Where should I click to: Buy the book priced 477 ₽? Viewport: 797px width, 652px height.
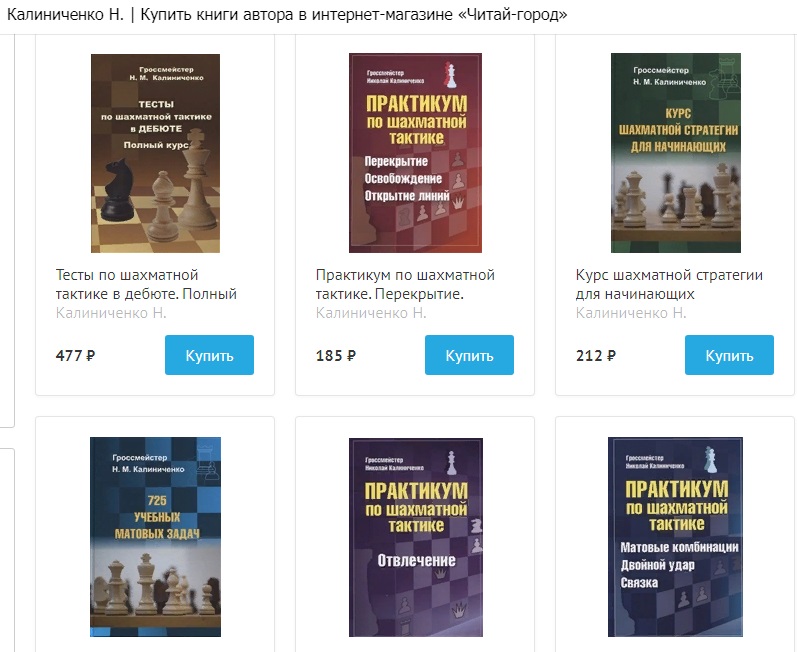coord(209,355)
